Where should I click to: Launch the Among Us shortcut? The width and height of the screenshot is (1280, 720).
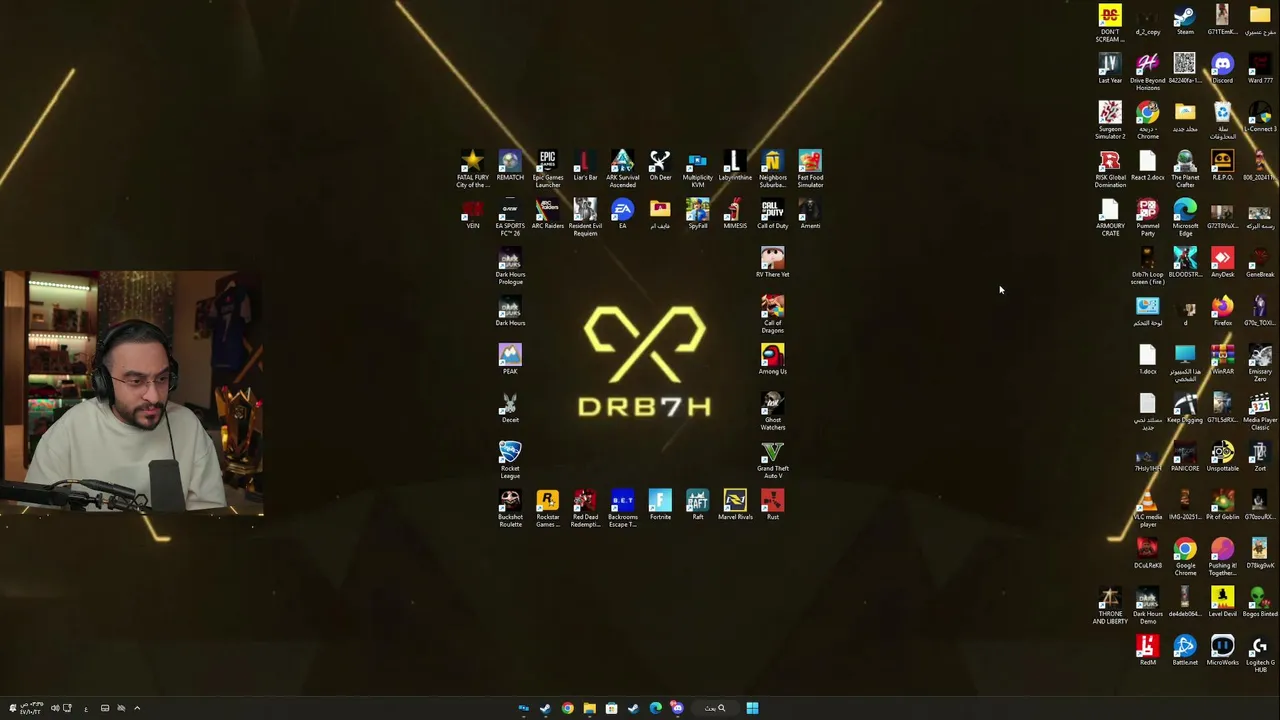click(772, 359)
